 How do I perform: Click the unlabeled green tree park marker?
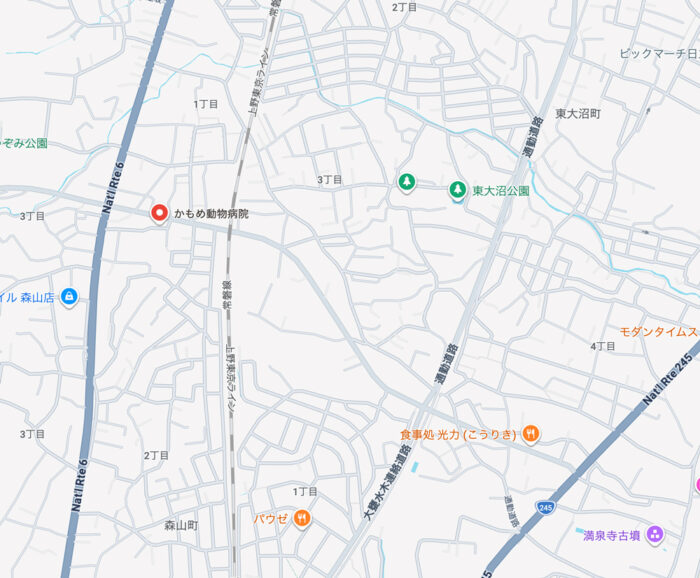click(406, 183)
